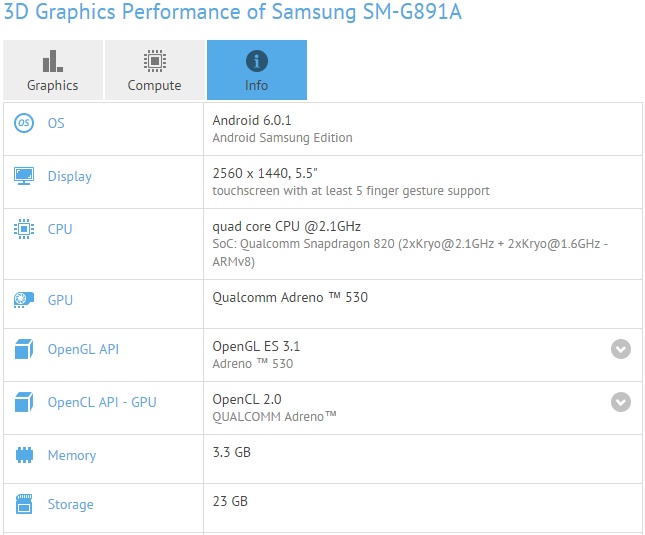The height and width of the screenshot is (535, 645).
Task: Click the OpenCL API cube icon
Action: pyautogui.click(x=24, y=402)
